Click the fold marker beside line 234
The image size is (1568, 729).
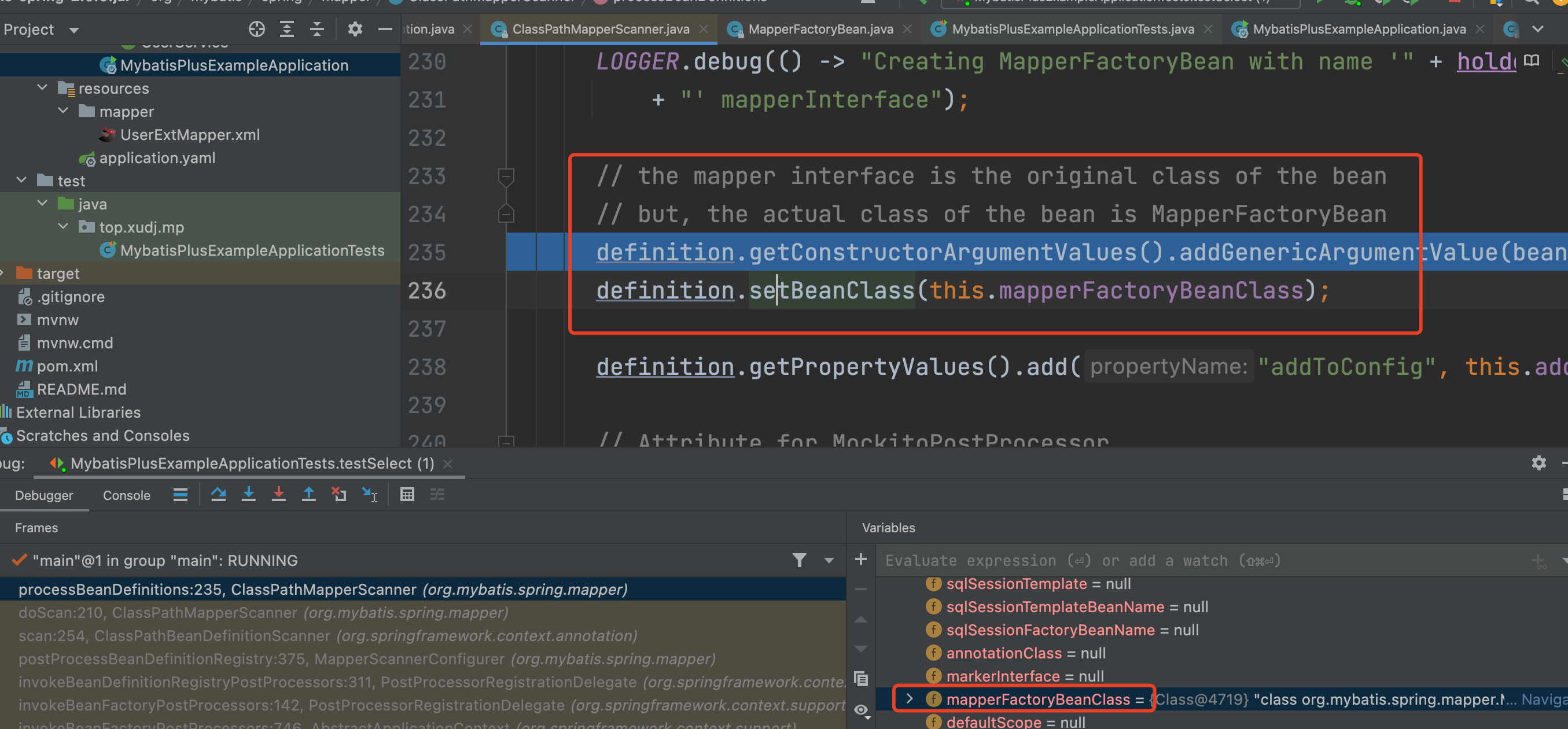coord(506,213)
